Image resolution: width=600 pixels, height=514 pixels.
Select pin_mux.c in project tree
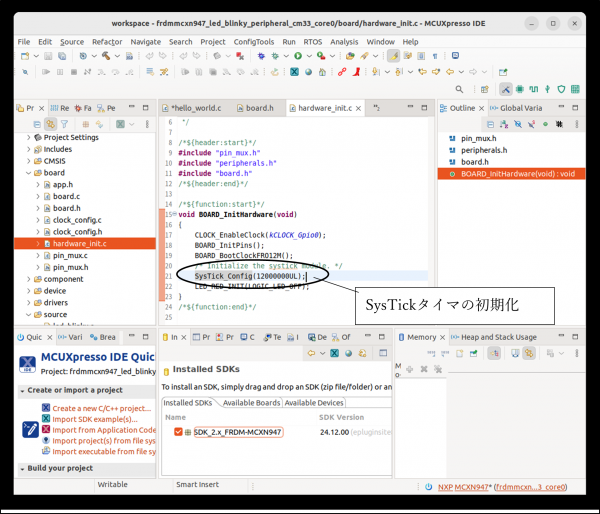[70, 255]
